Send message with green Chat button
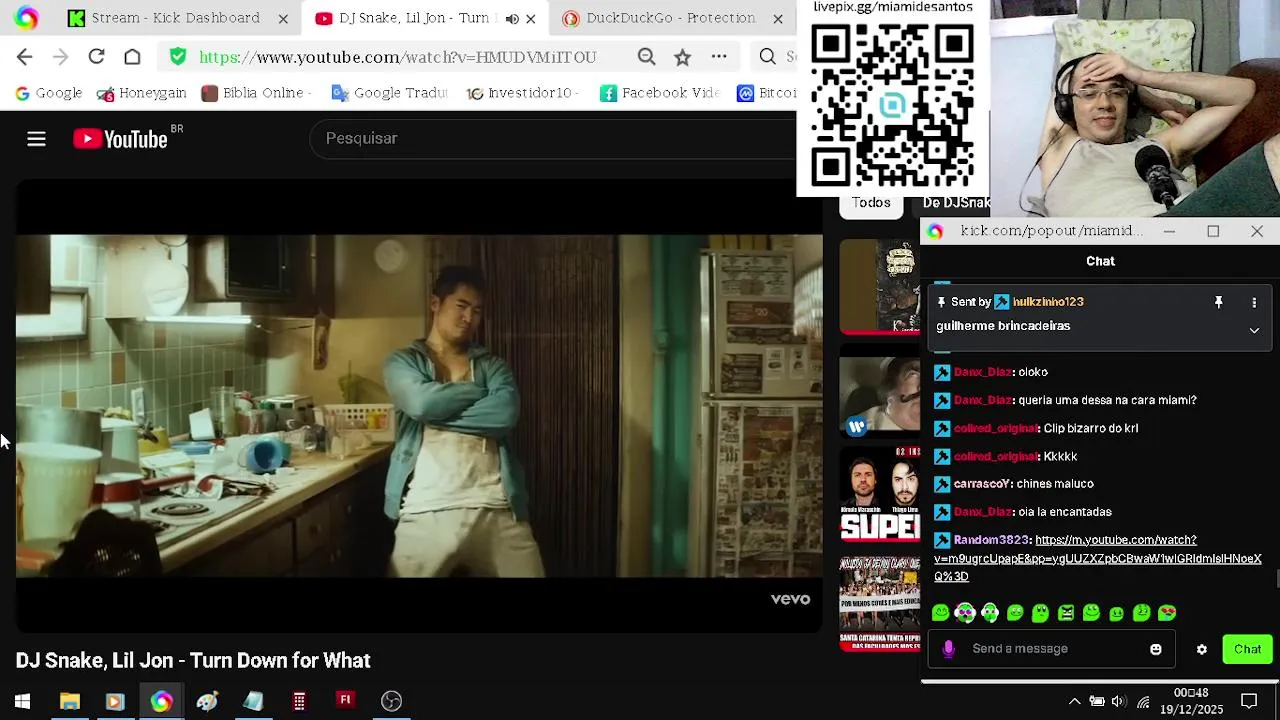Screen dimensions: 1280x720 click(x=1247, y=649)
